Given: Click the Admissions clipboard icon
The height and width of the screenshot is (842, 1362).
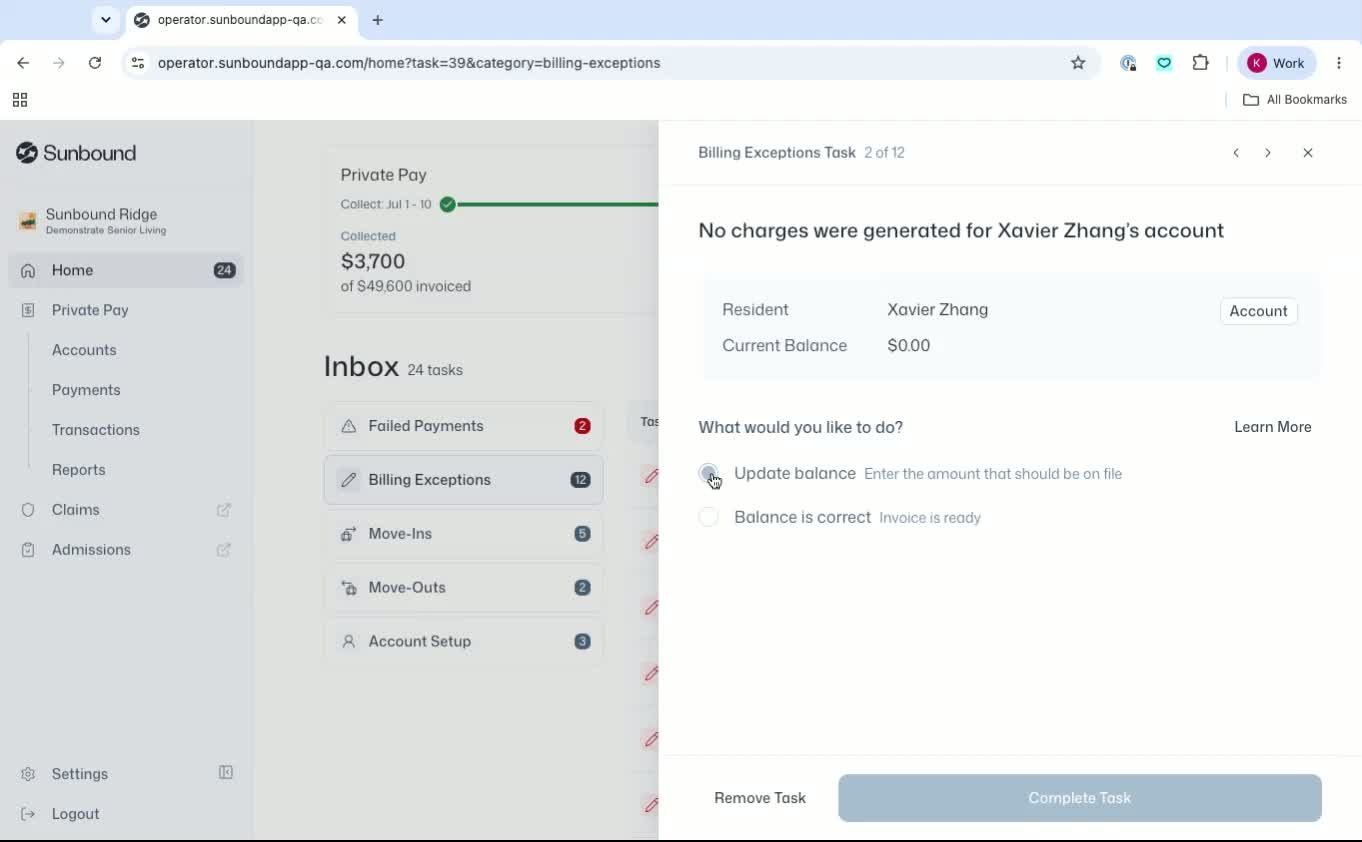Looking at the screenshot, I should (28, 550).
